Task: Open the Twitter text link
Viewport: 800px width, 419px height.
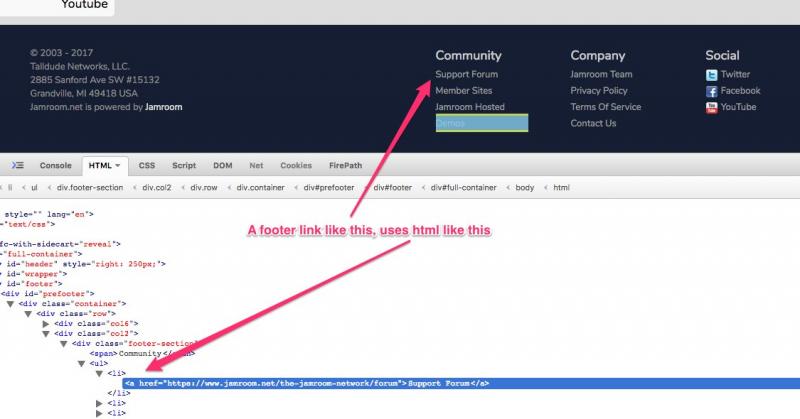Action: click(735, 74)
